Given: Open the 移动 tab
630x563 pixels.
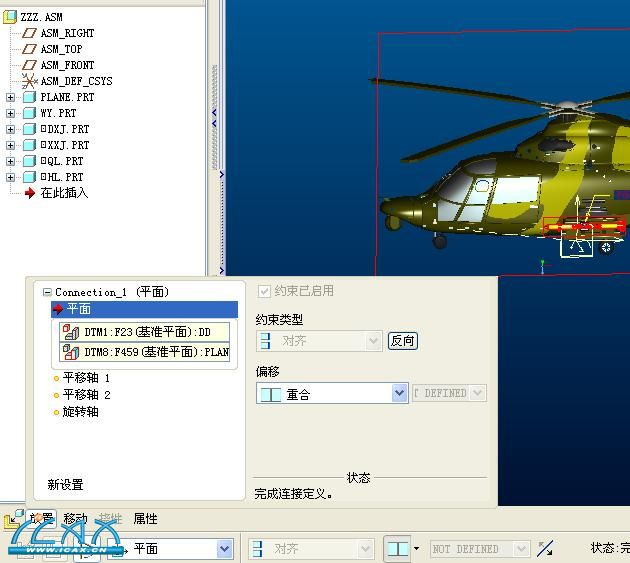Looking at the screenshot, I should (75, 519).
